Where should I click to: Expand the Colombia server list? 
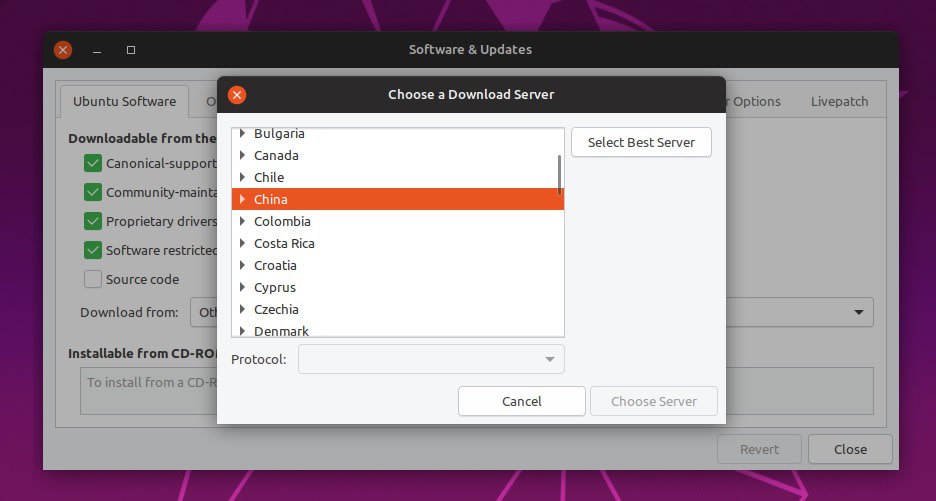242,222
